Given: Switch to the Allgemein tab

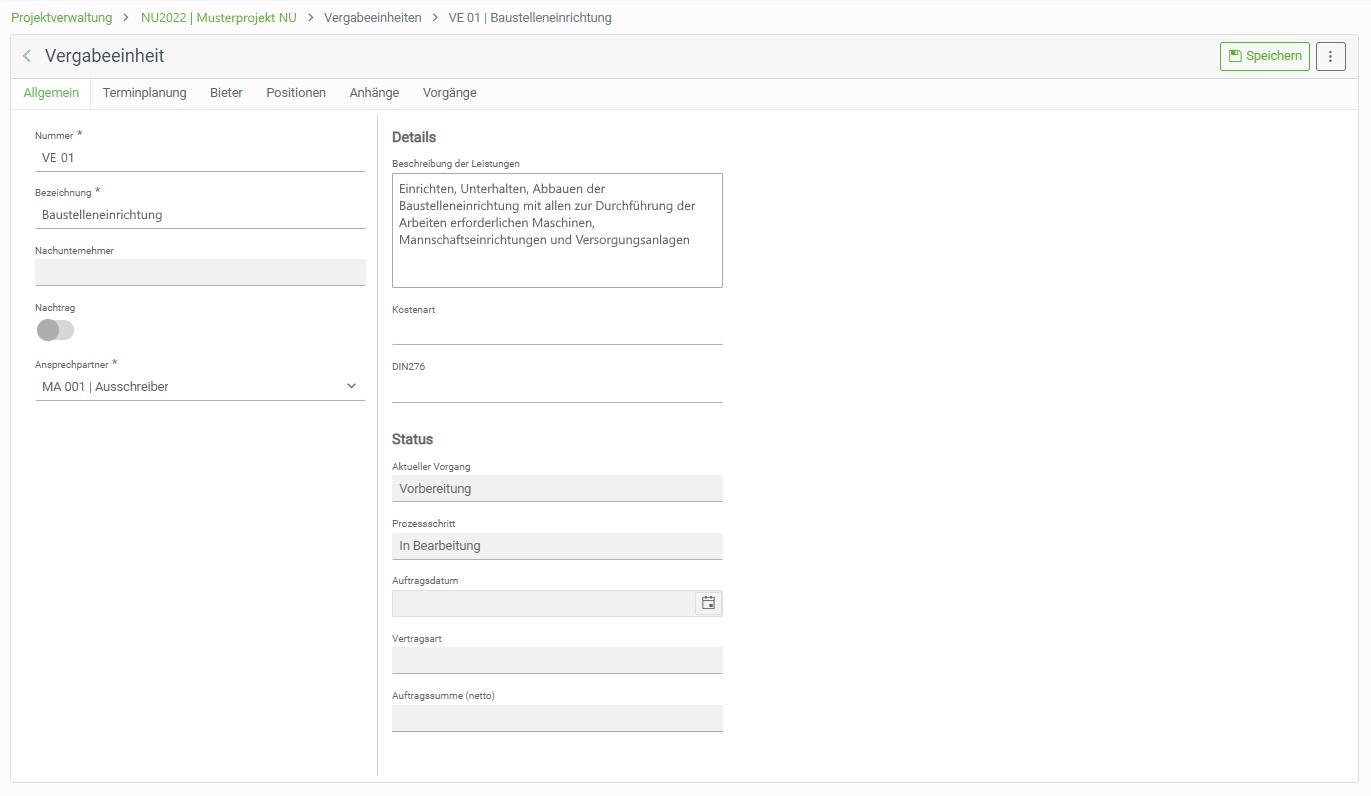Looking at the screenshot, I should [x=51, y=93].
